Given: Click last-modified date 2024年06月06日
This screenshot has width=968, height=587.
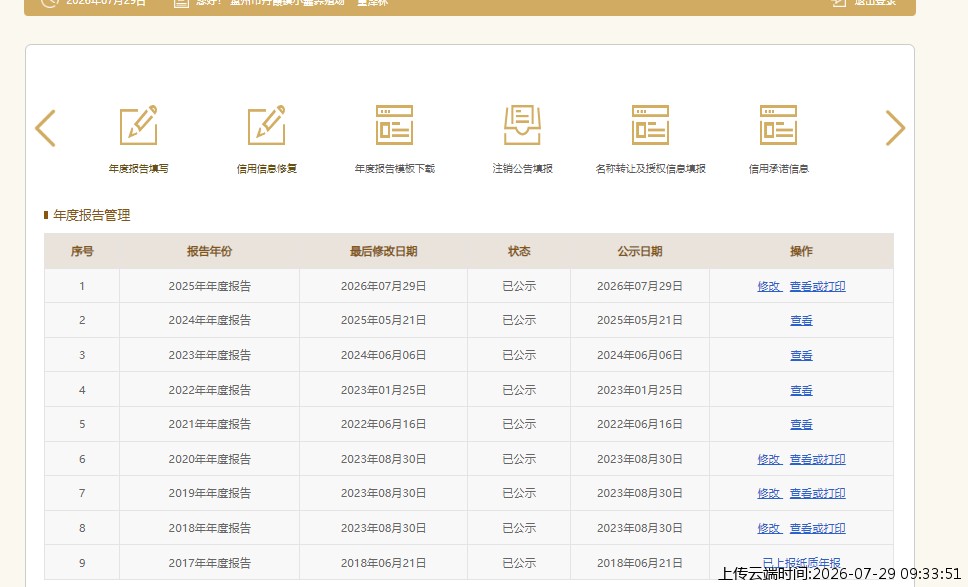Looking at the screenshot, I should pos(383,356).
